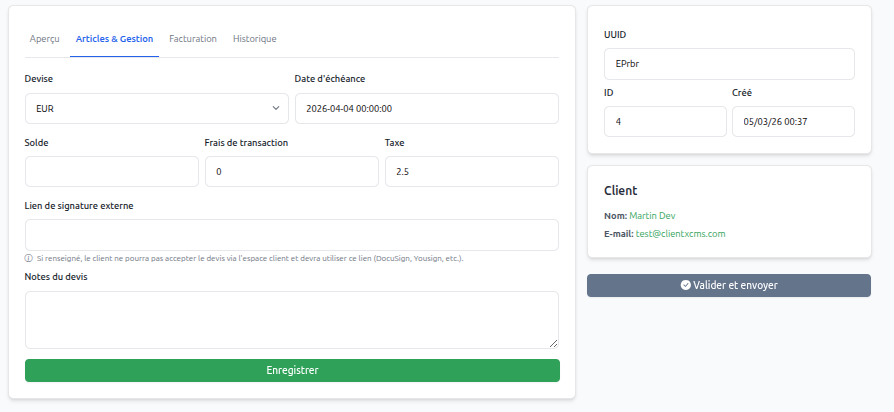Image resolution: width=894 pixels, height=412 pixels.
Task: Click the info icon below signature link field
Action: tap(28, 258)
